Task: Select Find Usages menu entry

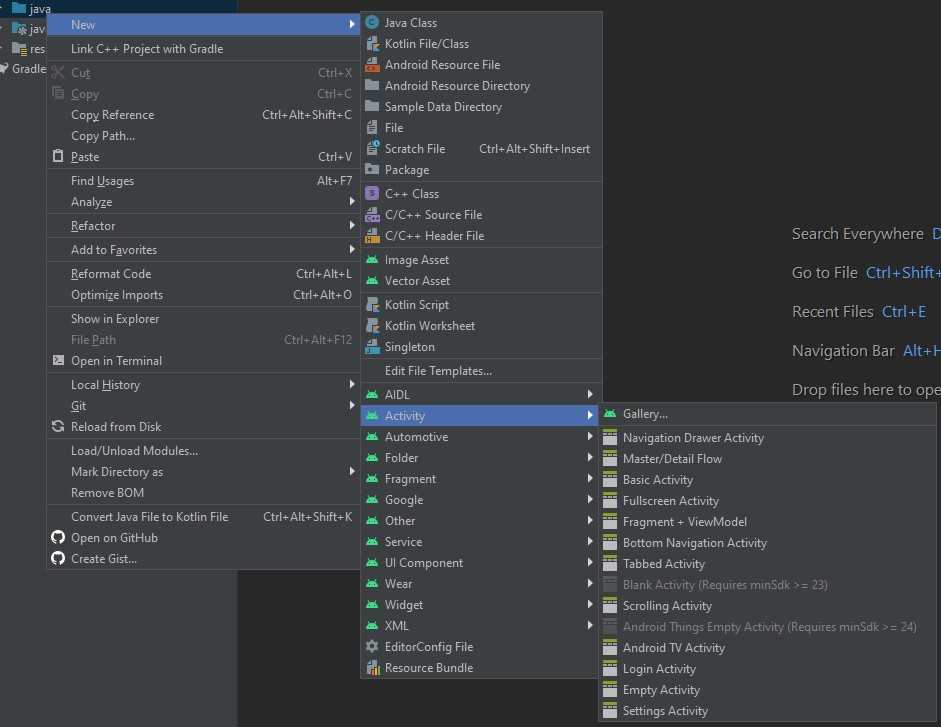Action: tap(102, 180)
